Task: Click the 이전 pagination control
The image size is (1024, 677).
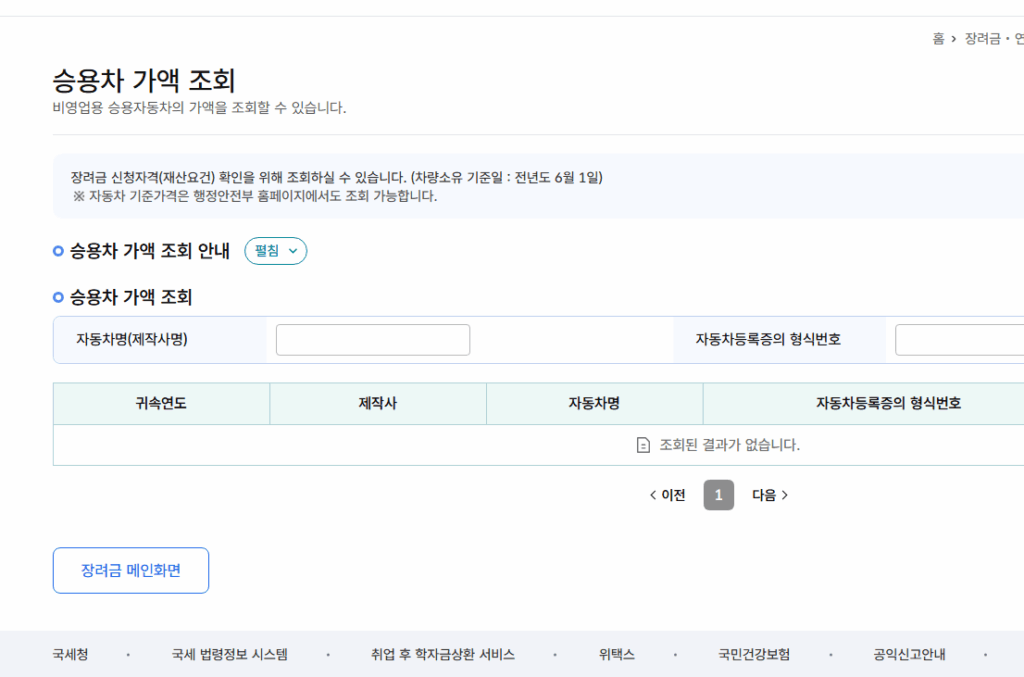Action: [666, 494]
